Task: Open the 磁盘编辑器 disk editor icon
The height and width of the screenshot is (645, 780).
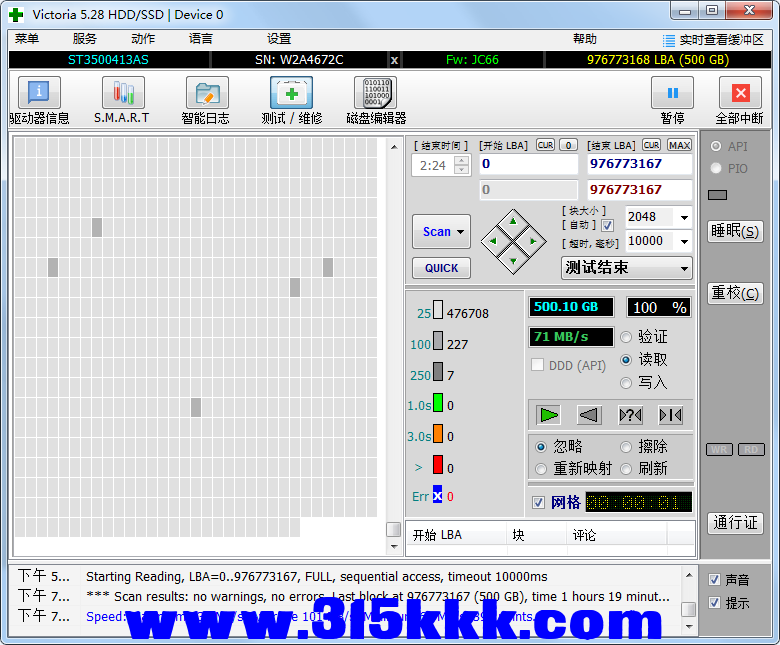Action: click(x=375, y=94)
